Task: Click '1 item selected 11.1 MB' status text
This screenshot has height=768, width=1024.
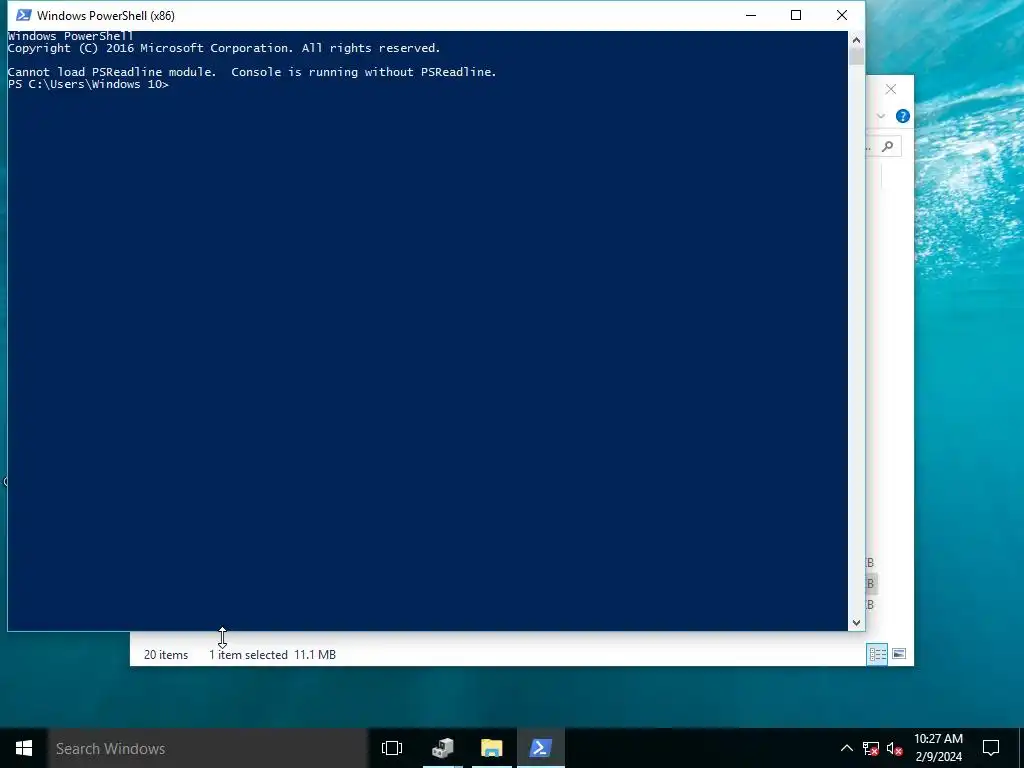Action: [x=272, y=654]
